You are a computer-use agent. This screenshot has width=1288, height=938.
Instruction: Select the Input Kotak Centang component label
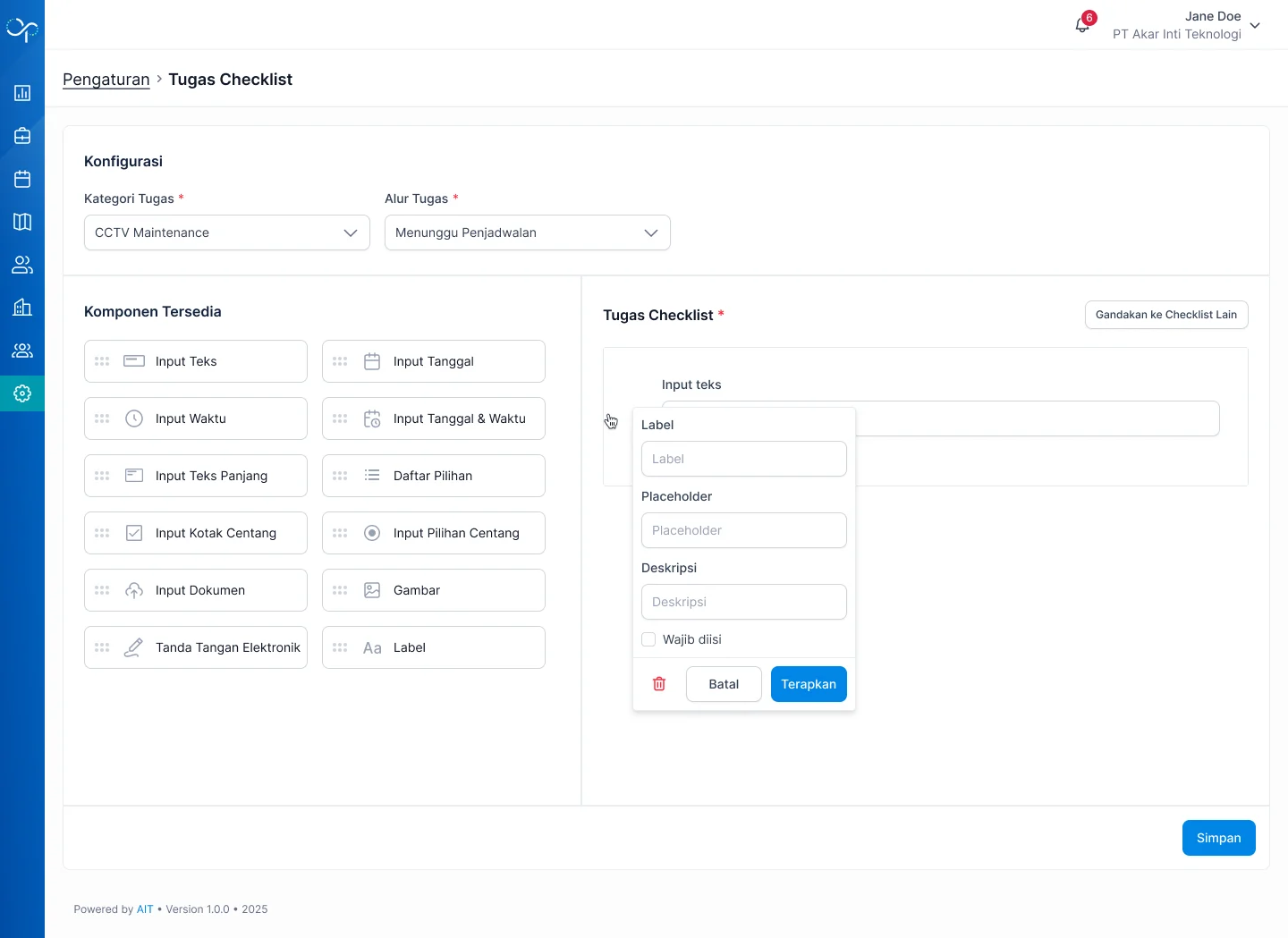(216, 533)
